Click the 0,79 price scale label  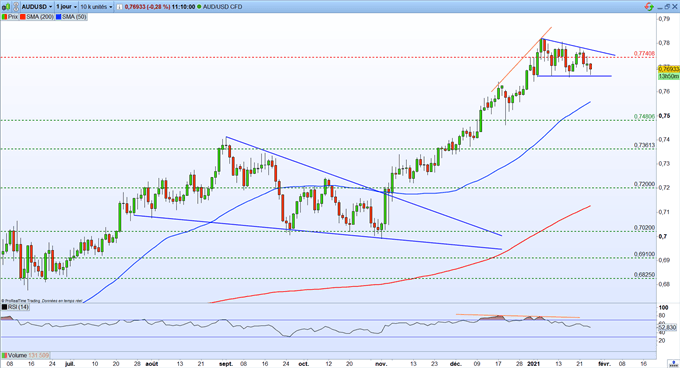664,19
